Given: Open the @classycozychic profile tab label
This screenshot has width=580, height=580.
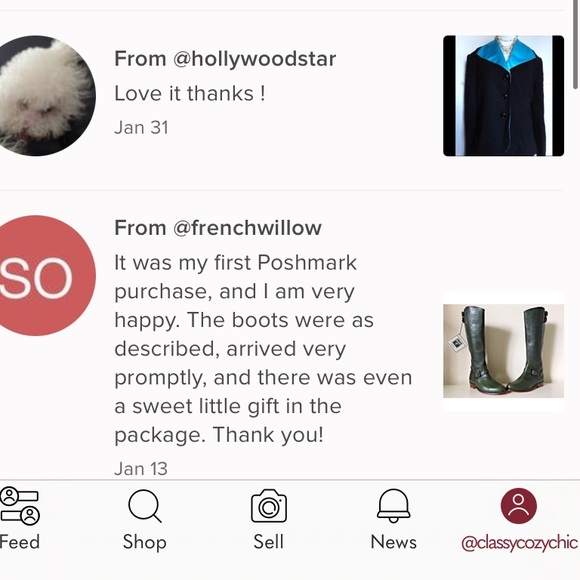Looking at the screenshot, I should pos(519,543).
